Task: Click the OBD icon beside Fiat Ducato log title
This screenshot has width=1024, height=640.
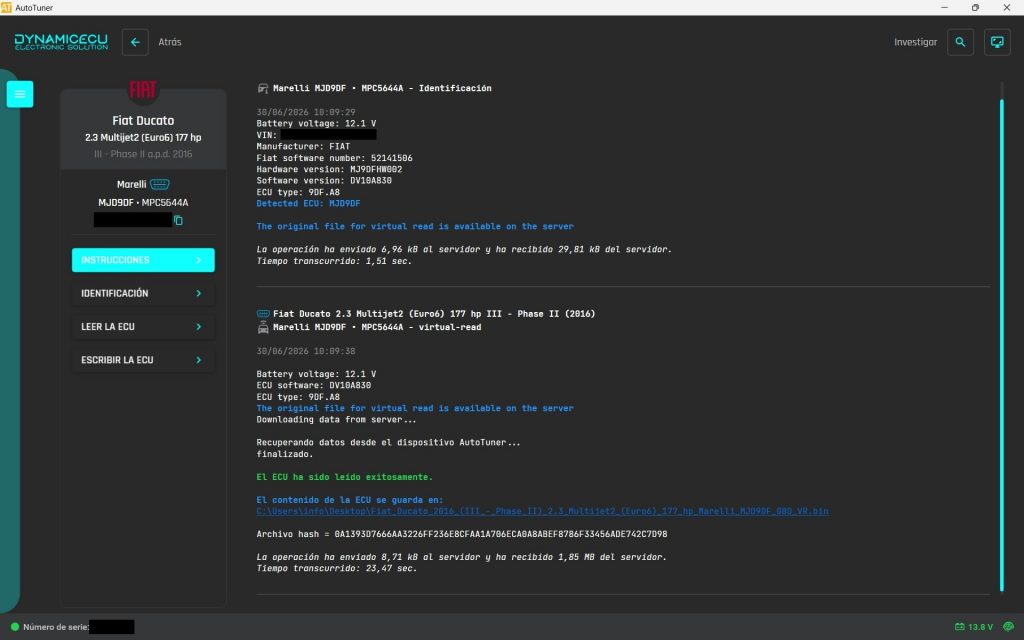Action: [263, 313]
